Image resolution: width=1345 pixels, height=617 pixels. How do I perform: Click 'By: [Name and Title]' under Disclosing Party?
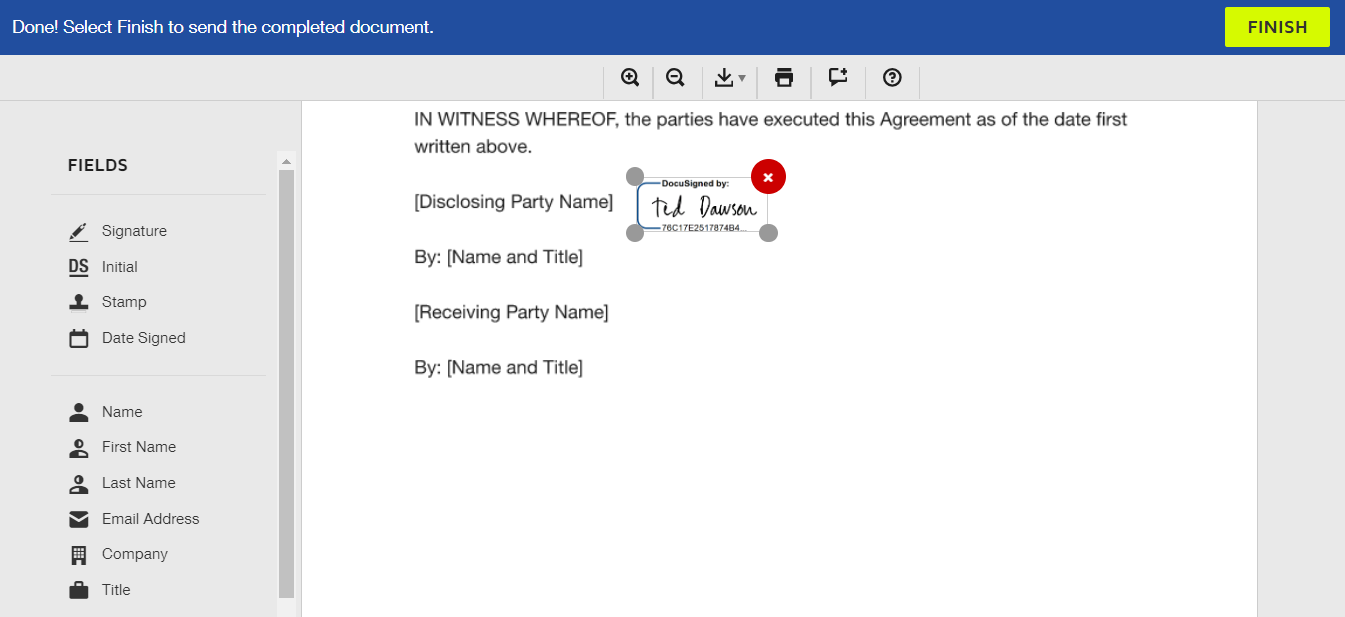[x=498, y=257]
